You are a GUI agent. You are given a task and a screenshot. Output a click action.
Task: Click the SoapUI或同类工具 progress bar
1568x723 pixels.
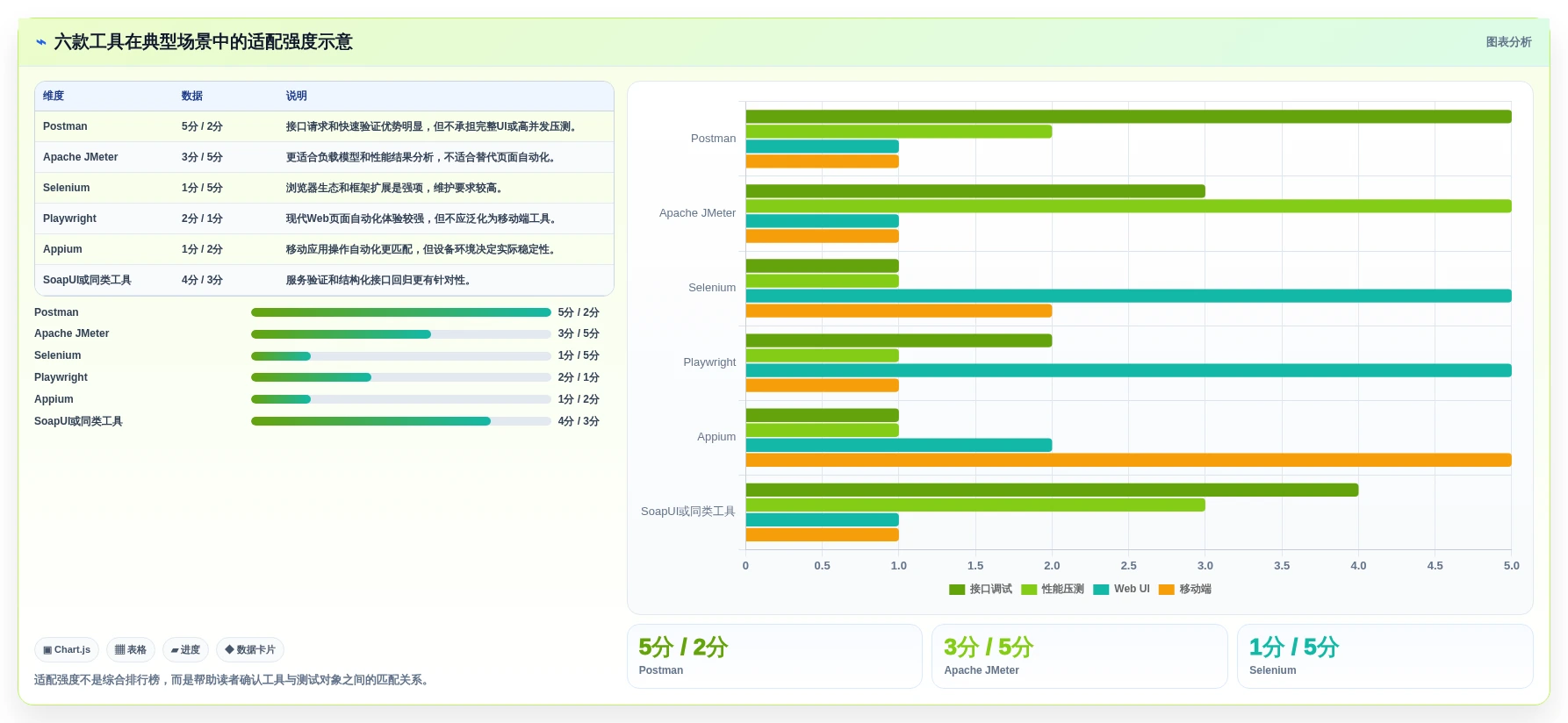click(x=401, y=421)
